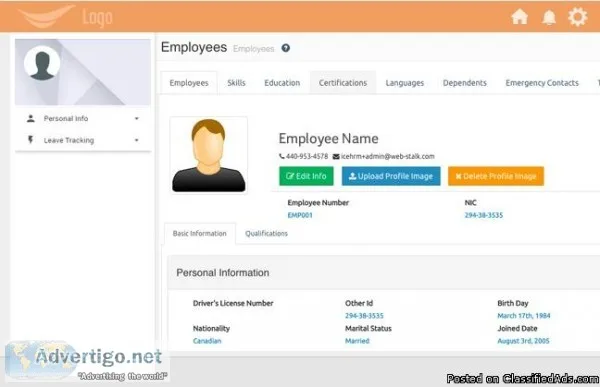Select the Basic Information tab
The width and height of the screenshot is (600, 387).
200,234
